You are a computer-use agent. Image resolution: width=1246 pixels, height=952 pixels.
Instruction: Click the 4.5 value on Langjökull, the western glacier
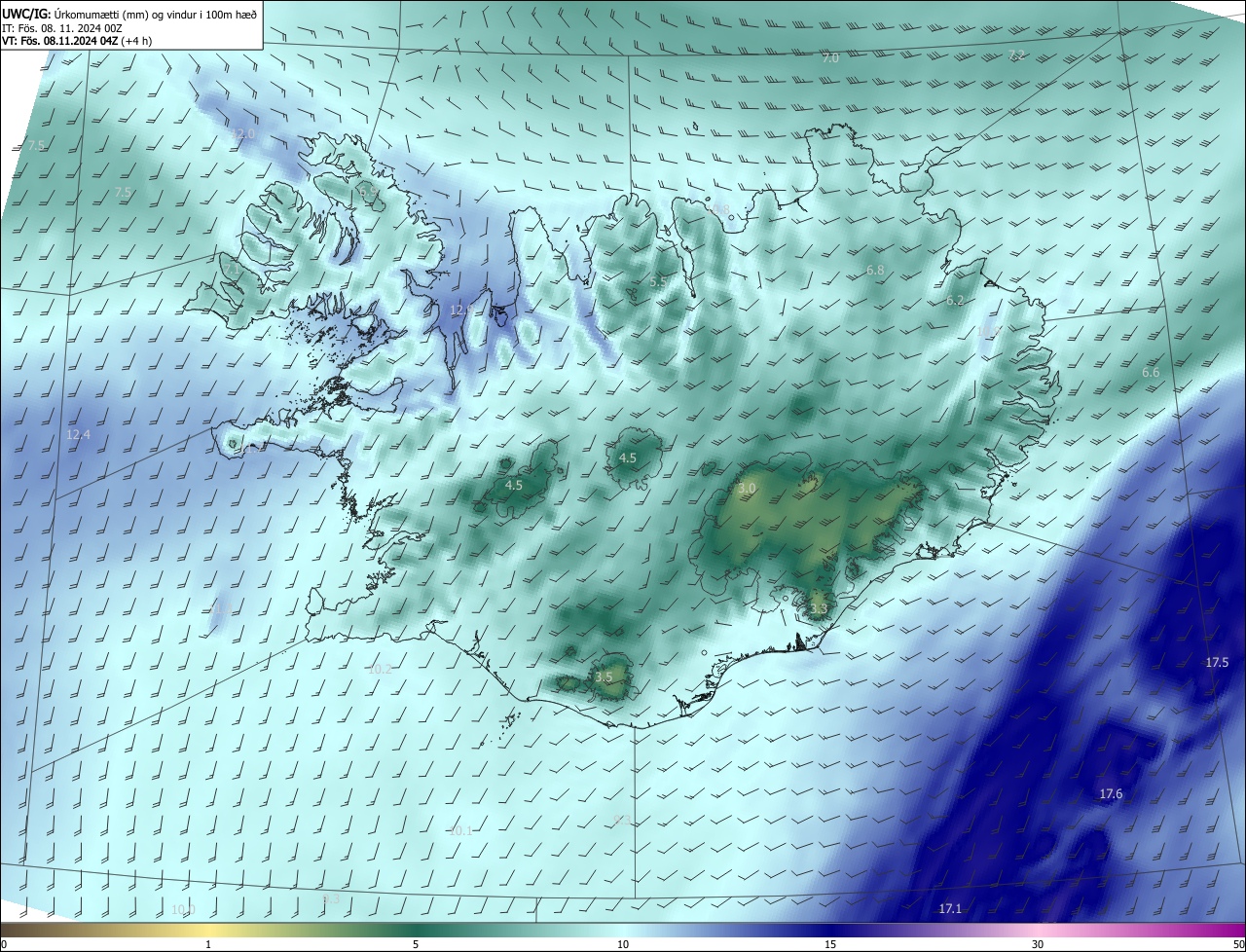[514, 485]
